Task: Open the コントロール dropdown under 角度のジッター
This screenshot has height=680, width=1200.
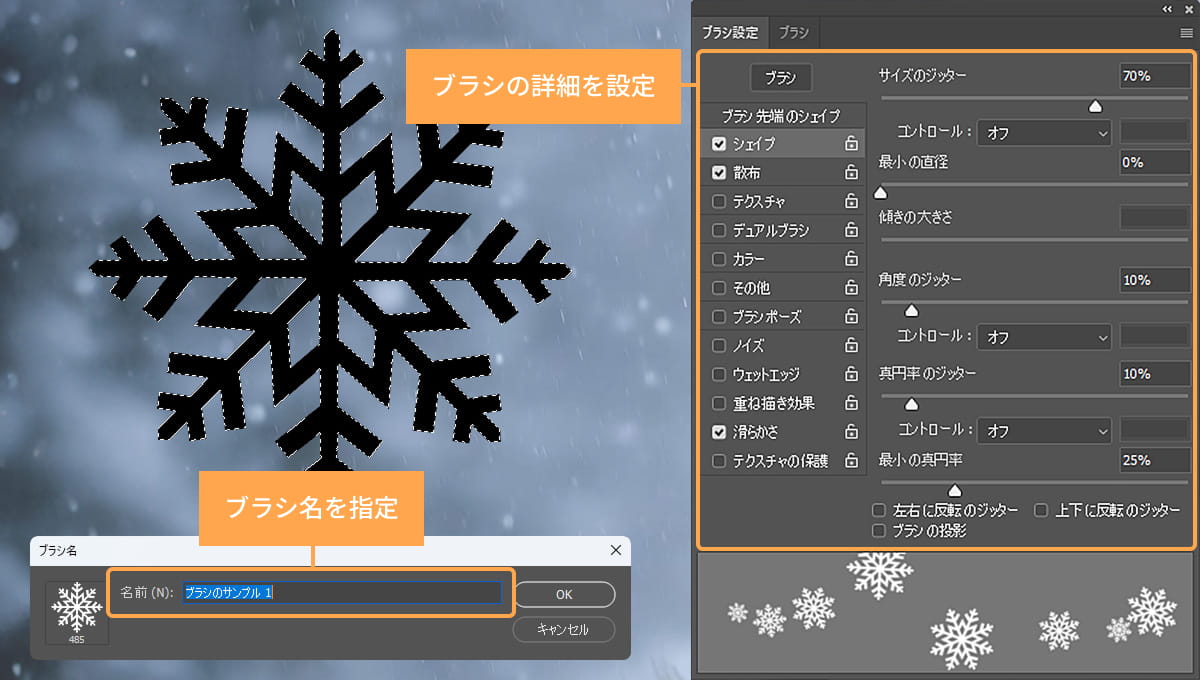Action: pyautogui.click(x=1043, y=337)
